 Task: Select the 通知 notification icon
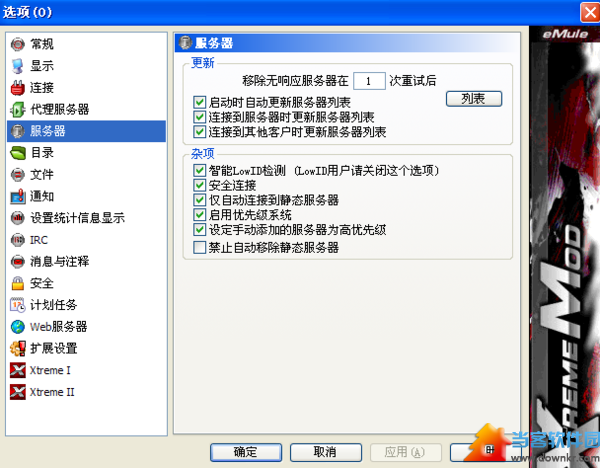tap(18, 196)
